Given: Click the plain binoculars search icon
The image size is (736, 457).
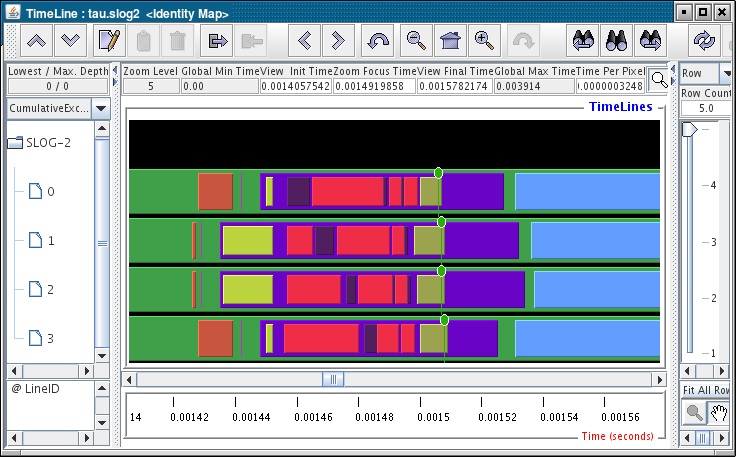Looking at the screenshot, I should click(616, 41).
